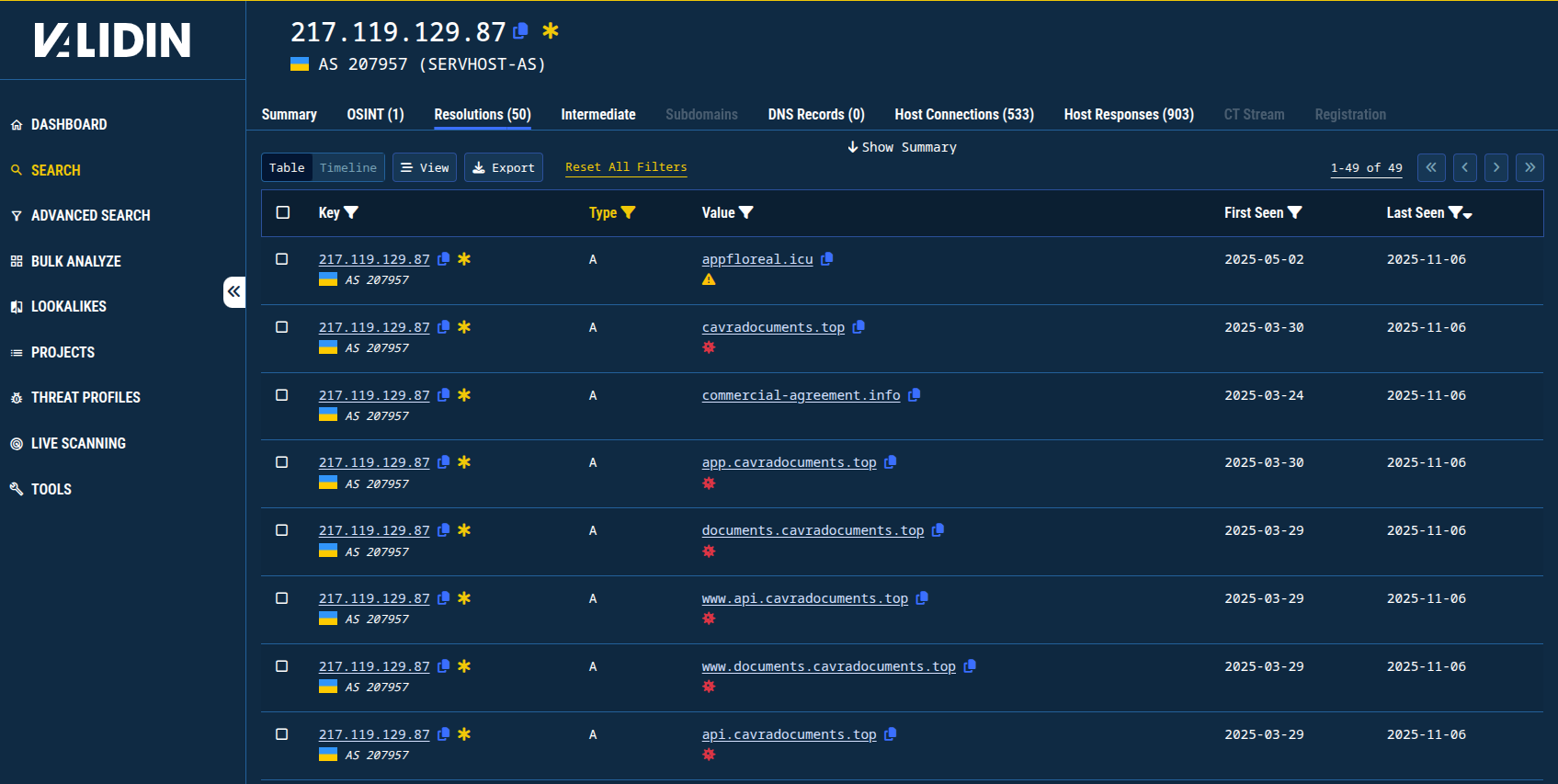Click the red malware icon under cavradocuments.top
The width and height of the screenshot is (1558, 784).
click(x=709, y=347)
